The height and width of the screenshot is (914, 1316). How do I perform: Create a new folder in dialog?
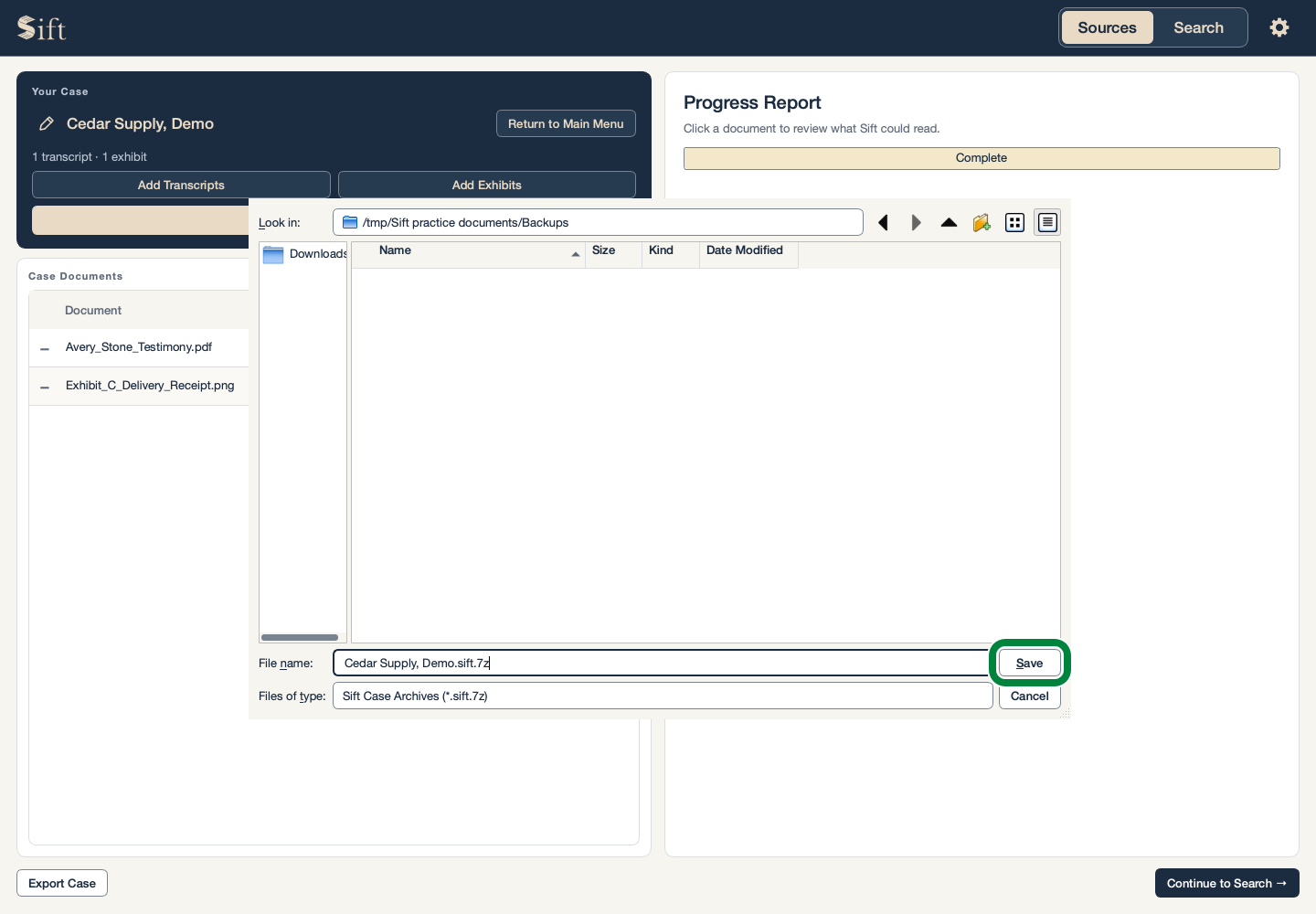point(982,223)
